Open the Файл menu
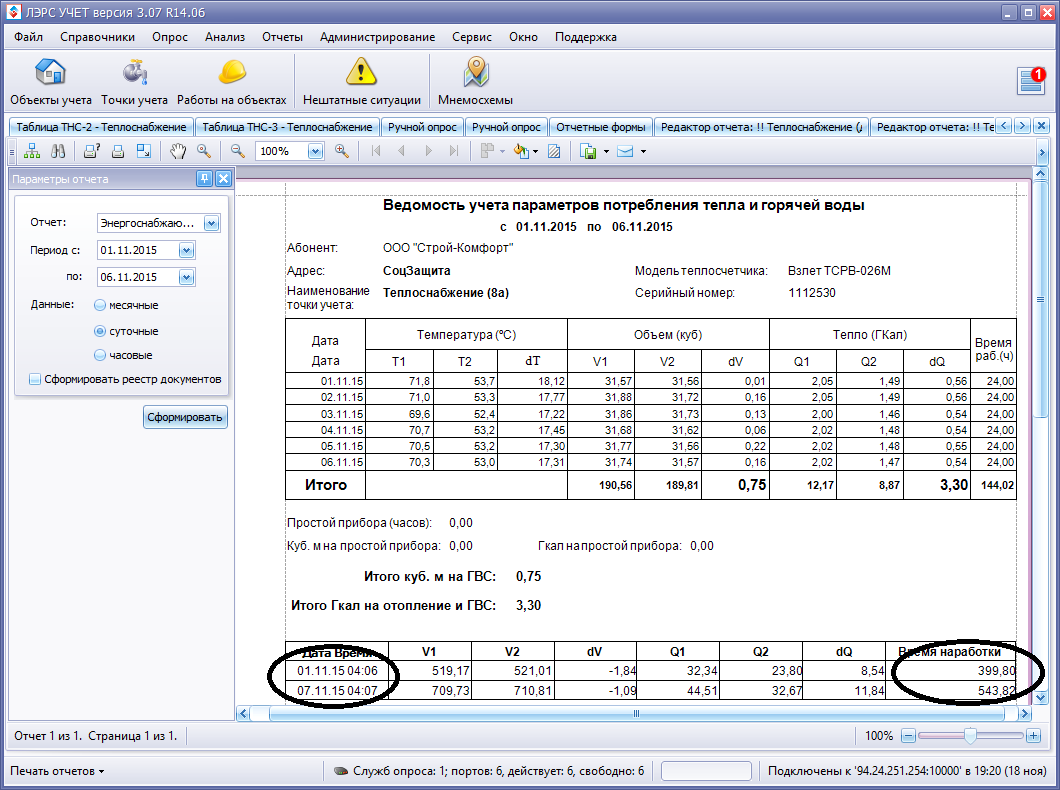Viewport: 1060px width, 790px height. [28, 37]
